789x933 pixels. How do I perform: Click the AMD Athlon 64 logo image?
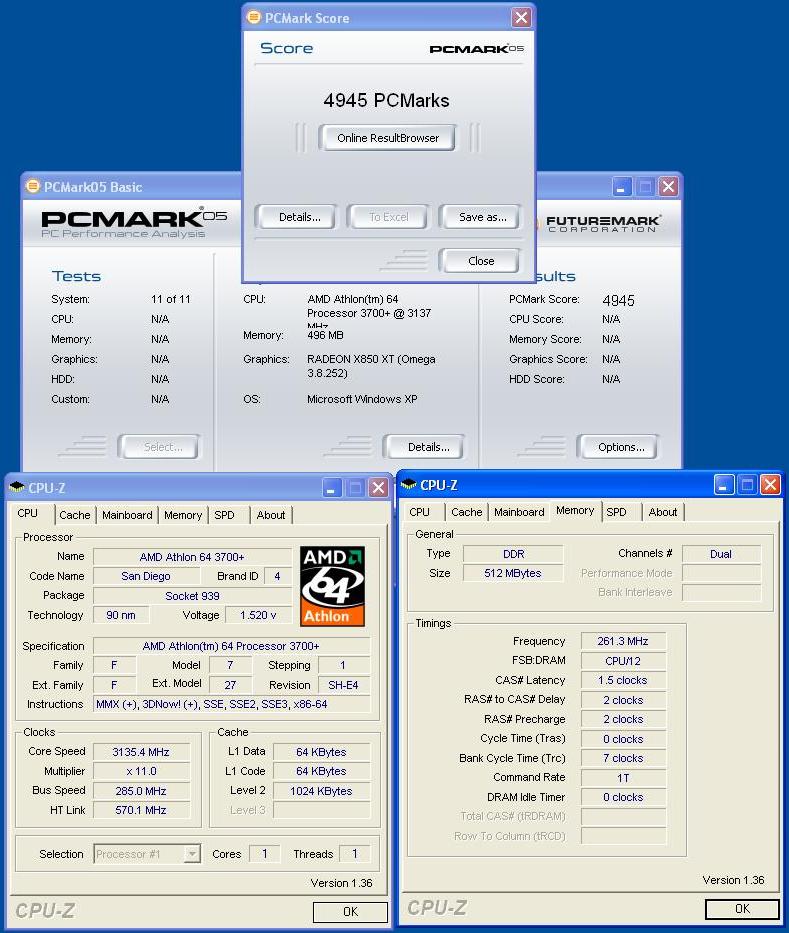332,586
